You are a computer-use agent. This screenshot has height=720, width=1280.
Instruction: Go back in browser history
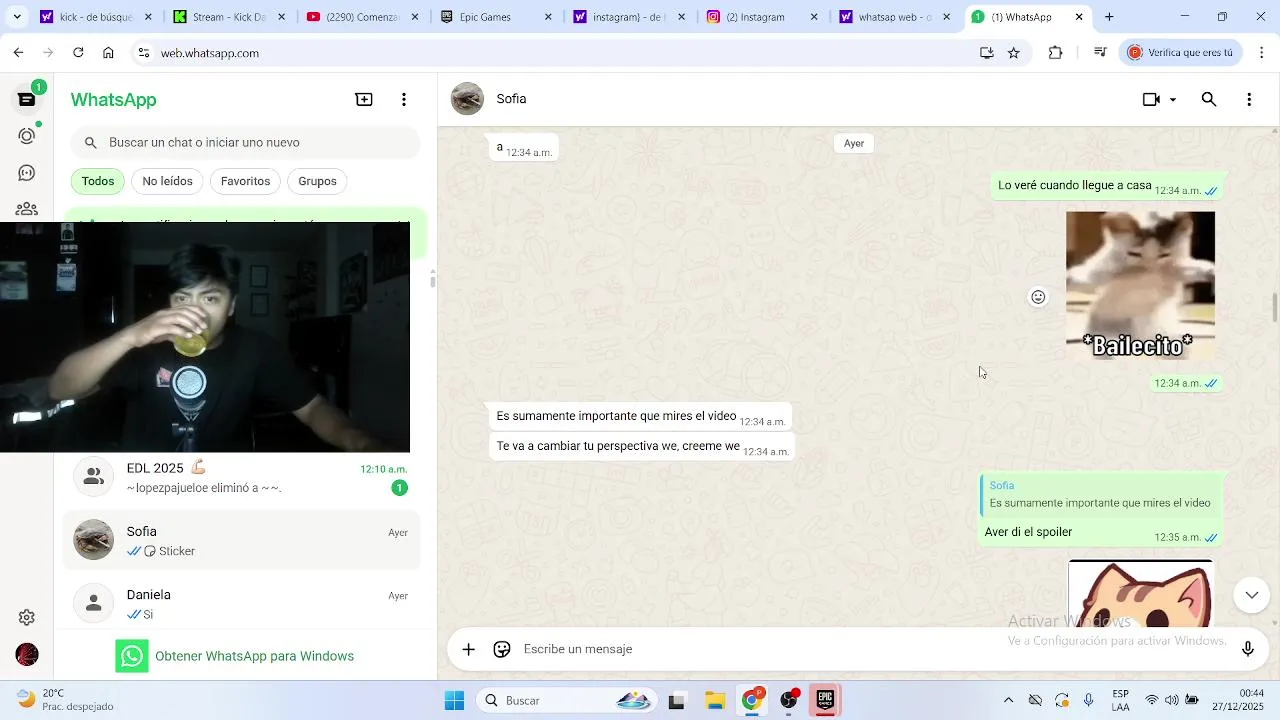coord(18,53)
